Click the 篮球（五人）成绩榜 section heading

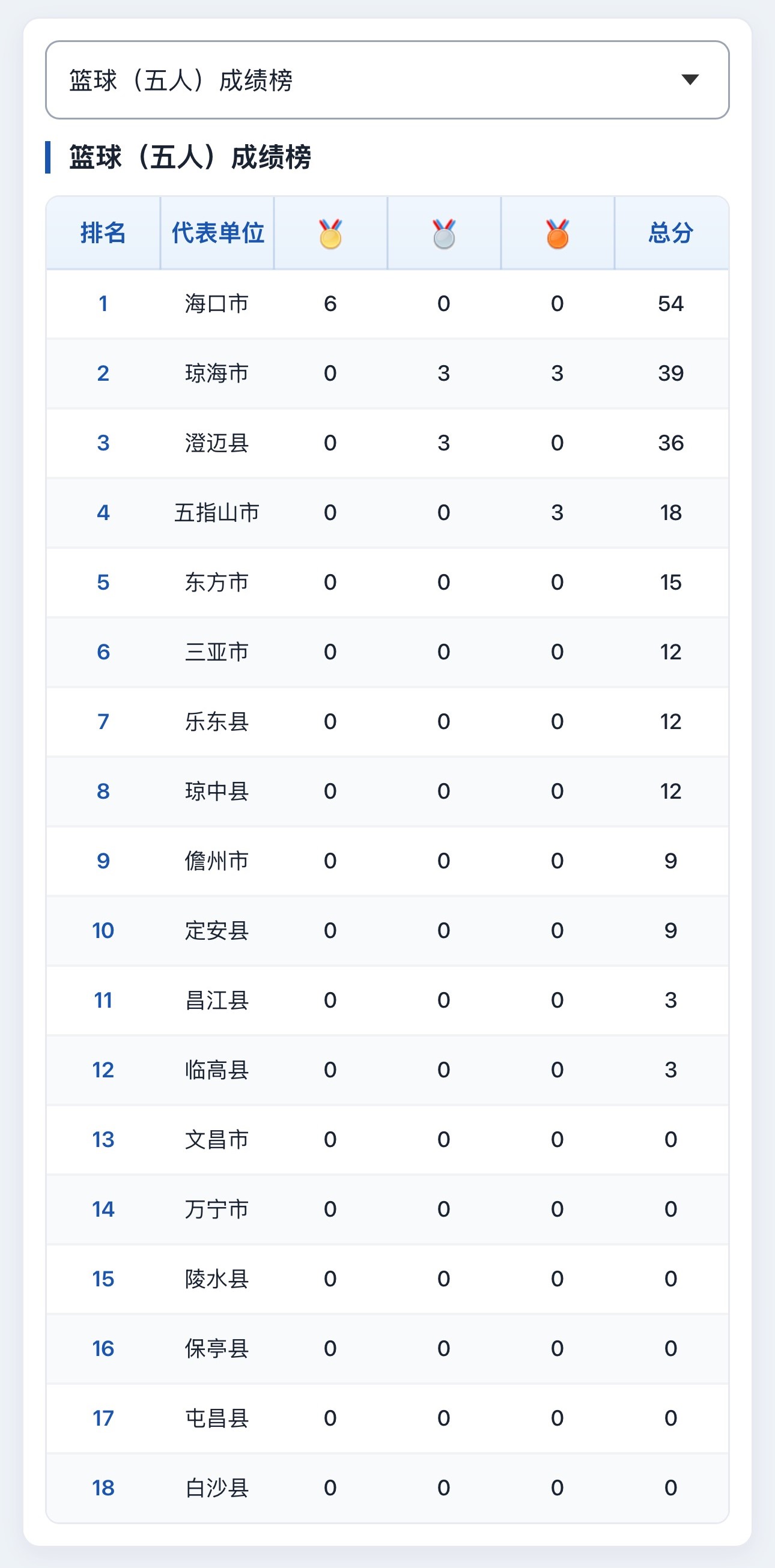pyautogui.click(x=190, y=157)
